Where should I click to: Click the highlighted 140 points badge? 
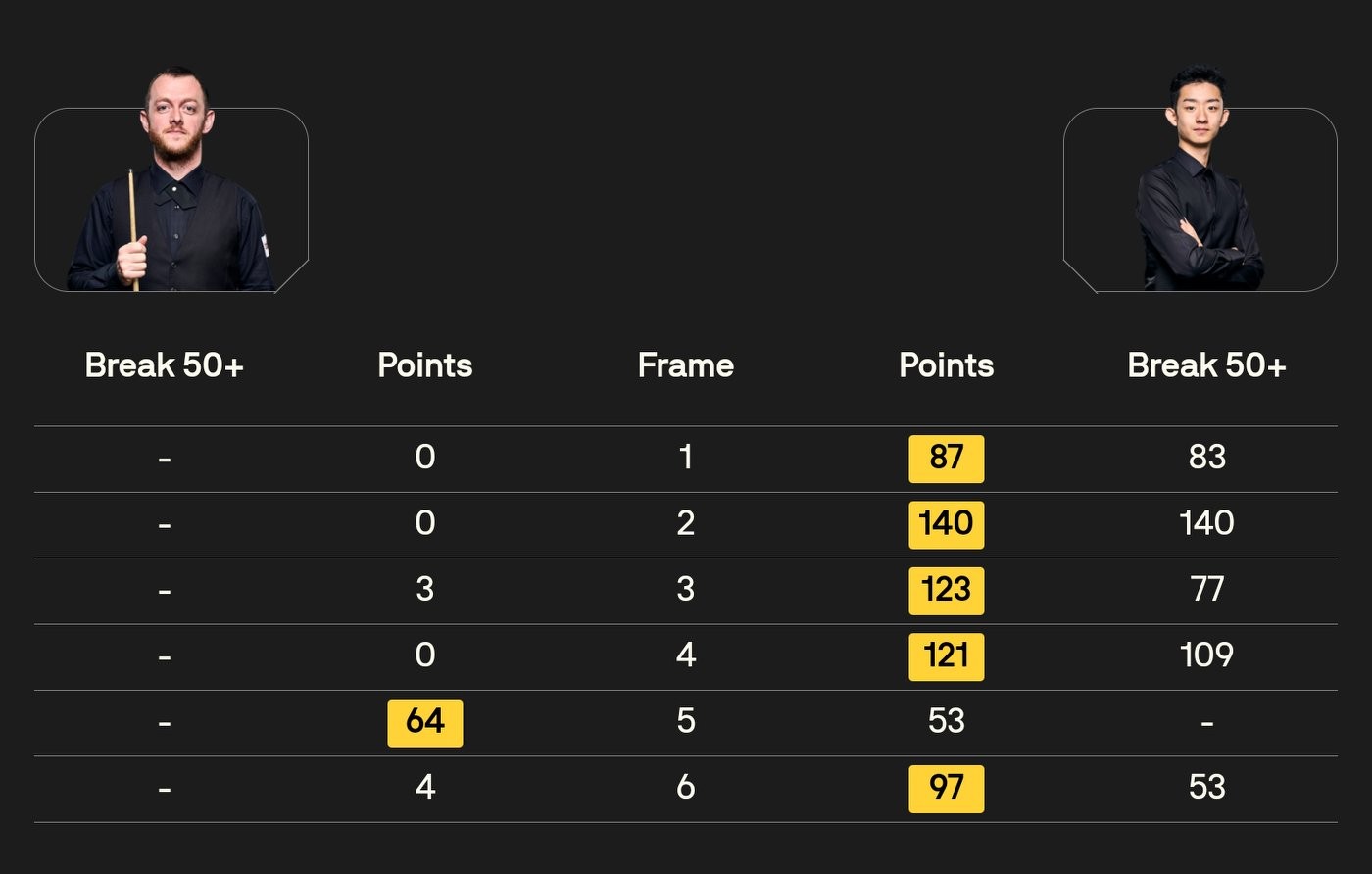point(946,523)
